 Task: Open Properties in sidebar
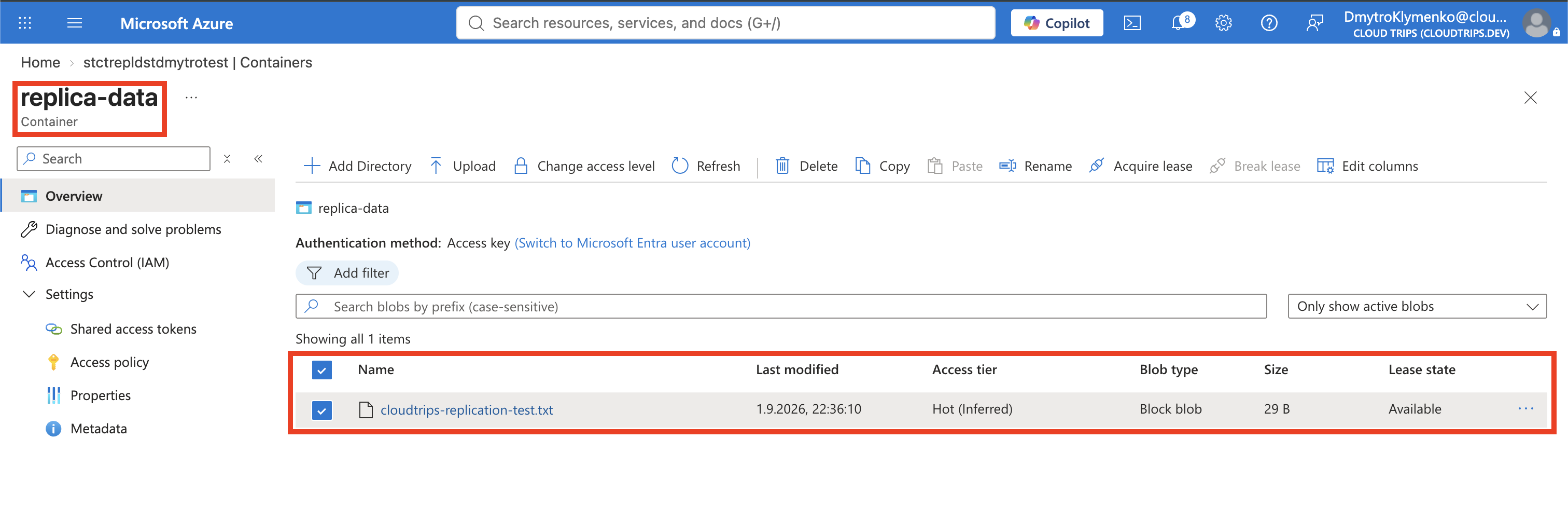[101, 395]
